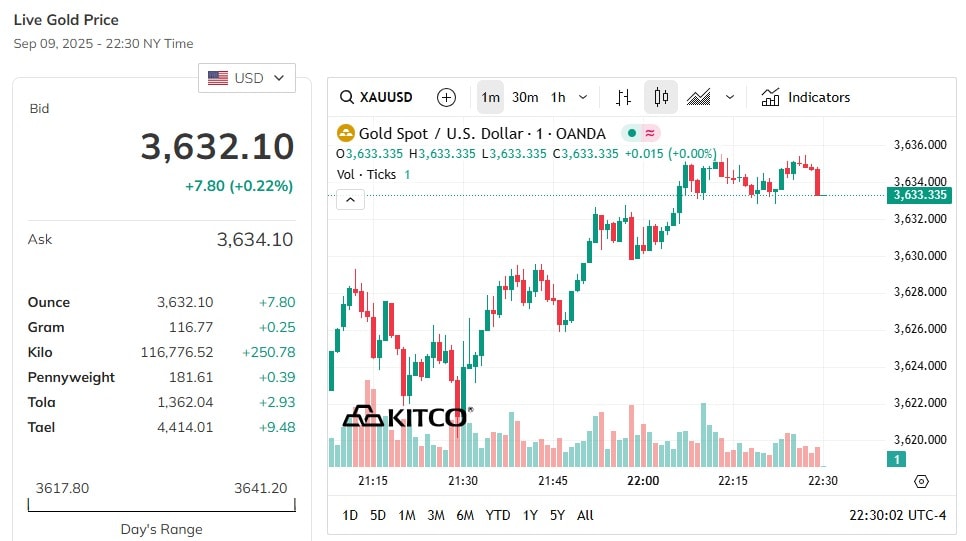Screen dimensions: 966x541
Task: Open the USD currency dropdown
Action: click(x=246, y=78)
